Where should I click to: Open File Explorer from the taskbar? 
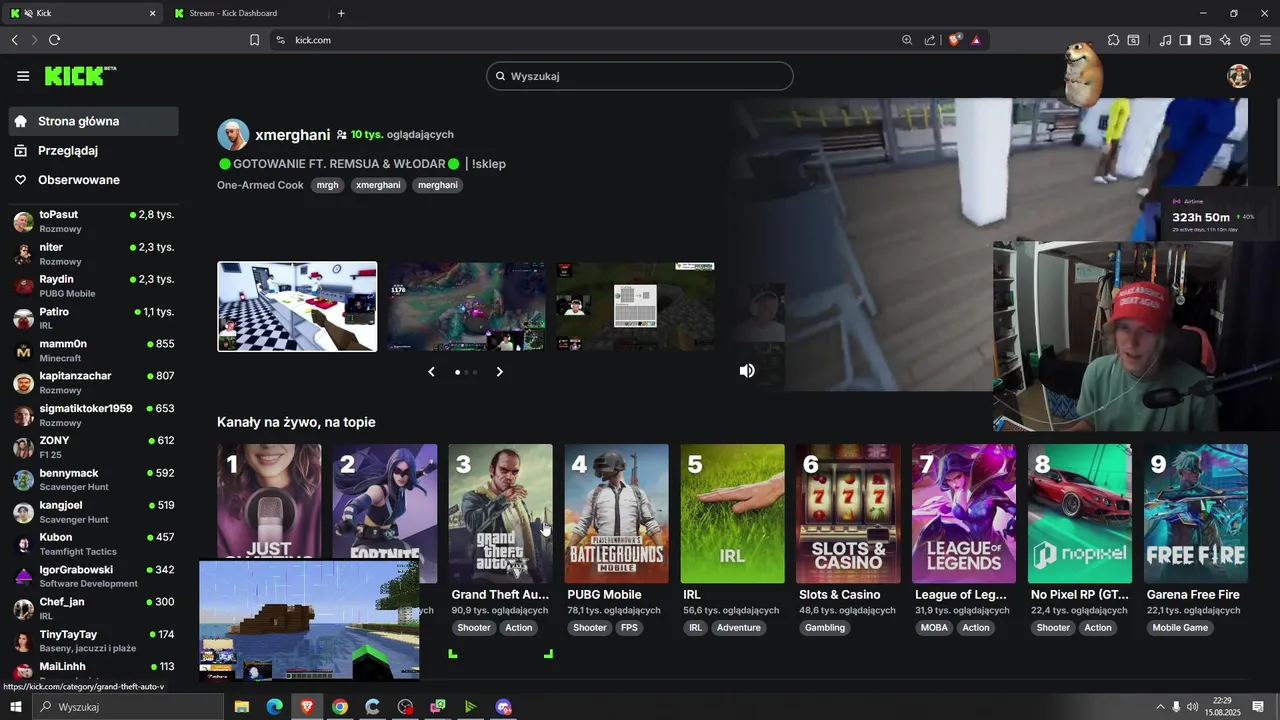242,707
